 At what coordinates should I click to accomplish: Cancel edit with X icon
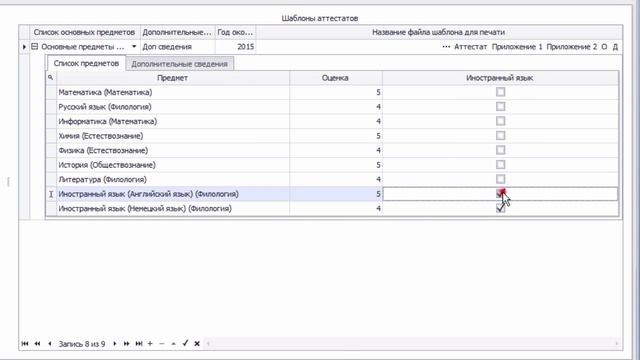coord(197,344)
